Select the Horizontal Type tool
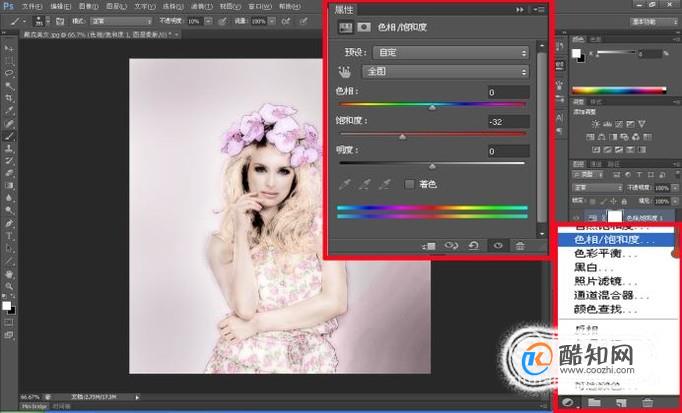682x413 pixels. [x=9, y=236]
